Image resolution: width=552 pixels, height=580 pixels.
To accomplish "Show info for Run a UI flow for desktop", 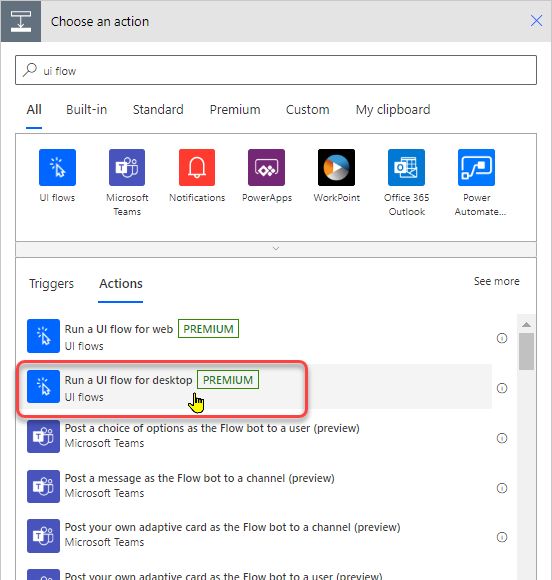I will point(502,388).
